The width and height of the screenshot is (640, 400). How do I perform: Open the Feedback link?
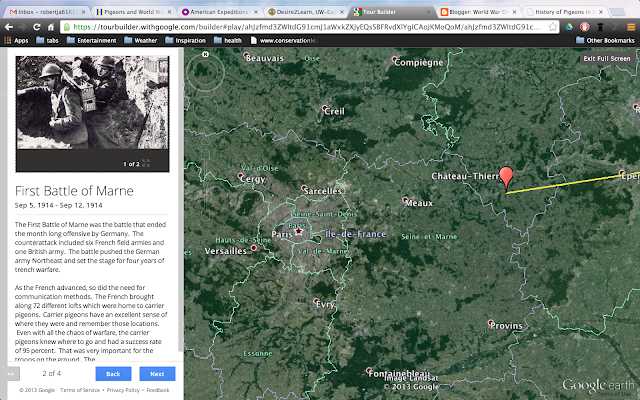coord(158,390)
